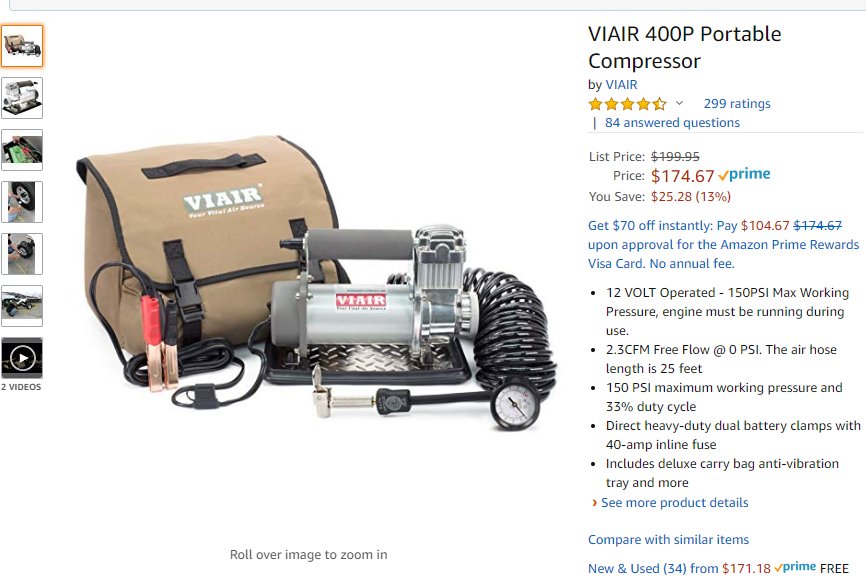Select the second thumbnail showing compressor alone
866x579 pixels.
[22, 98]
